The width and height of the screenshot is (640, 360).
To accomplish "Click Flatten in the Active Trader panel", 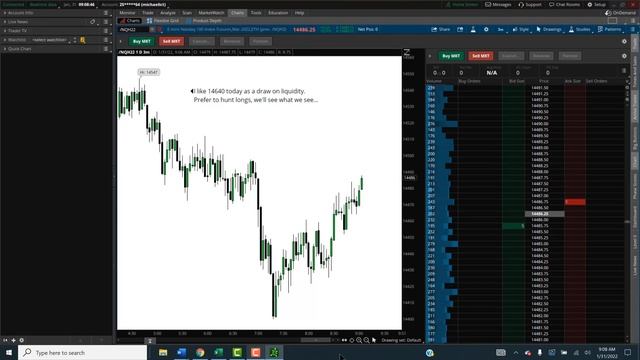I will click(x=570, y=56).
